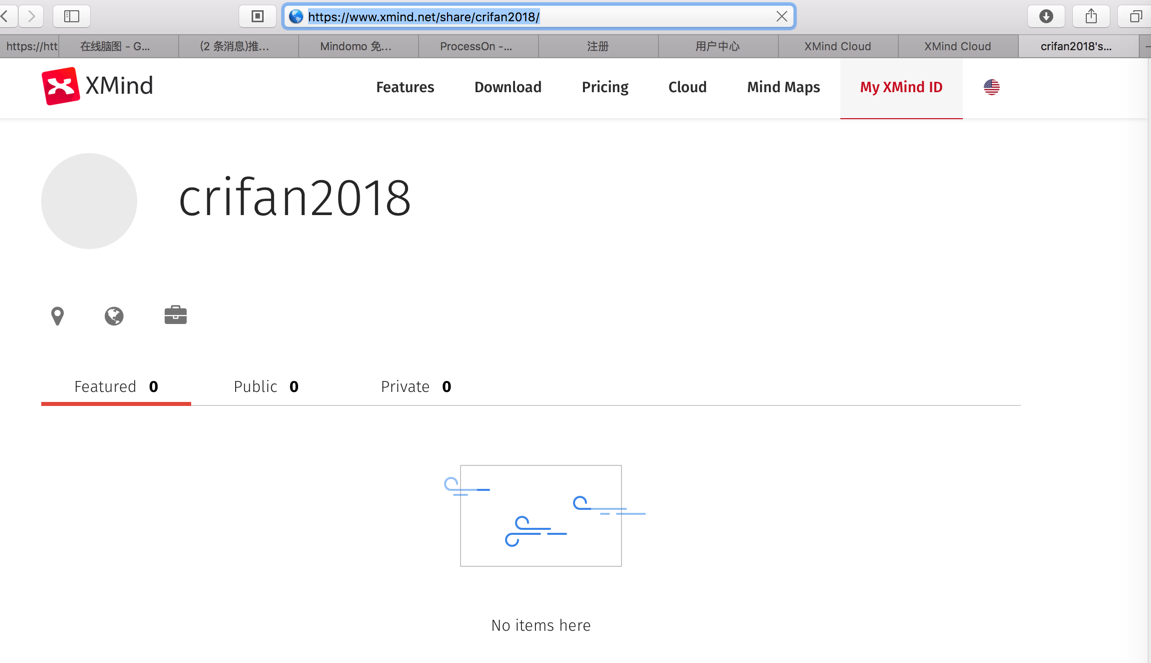
Task: Click the crifan2018 username heading
Action: coord(294,198)
